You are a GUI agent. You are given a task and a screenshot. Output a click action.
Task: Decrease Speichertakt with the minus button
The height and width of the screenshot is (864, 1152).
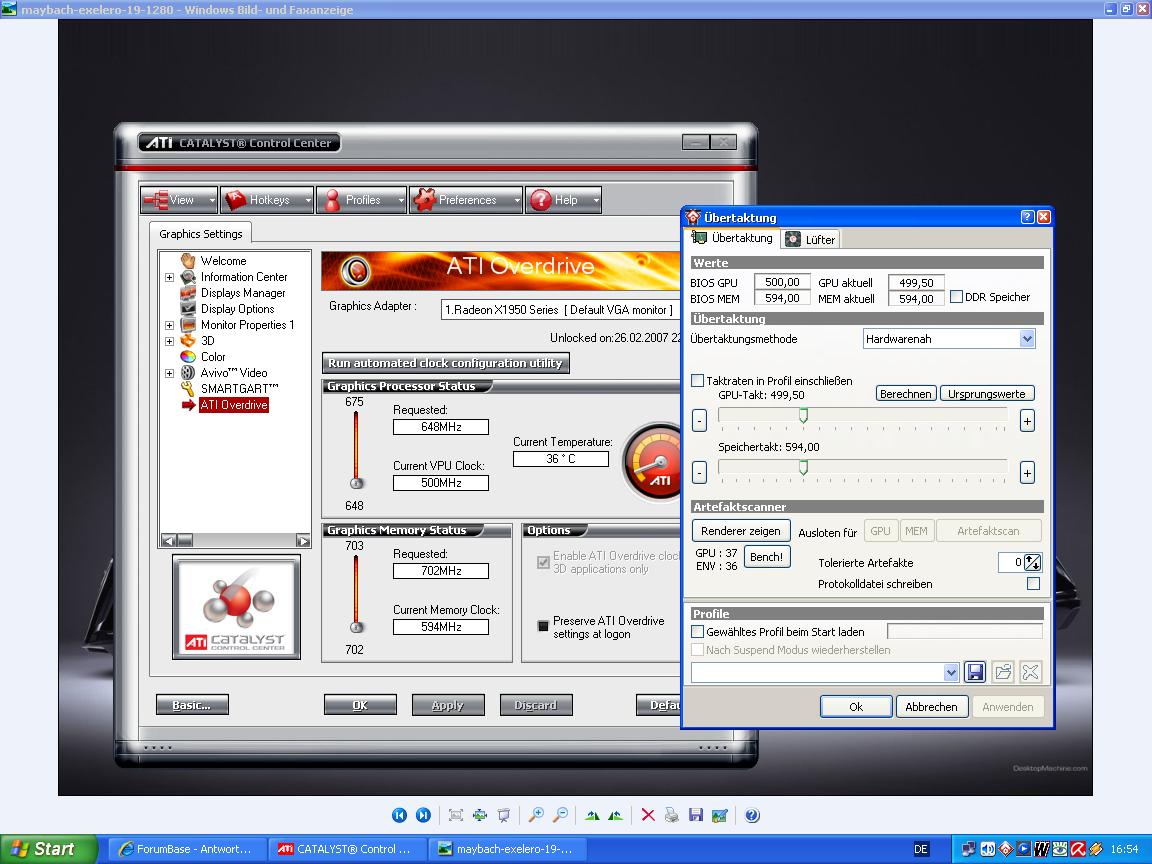[699, 472]
